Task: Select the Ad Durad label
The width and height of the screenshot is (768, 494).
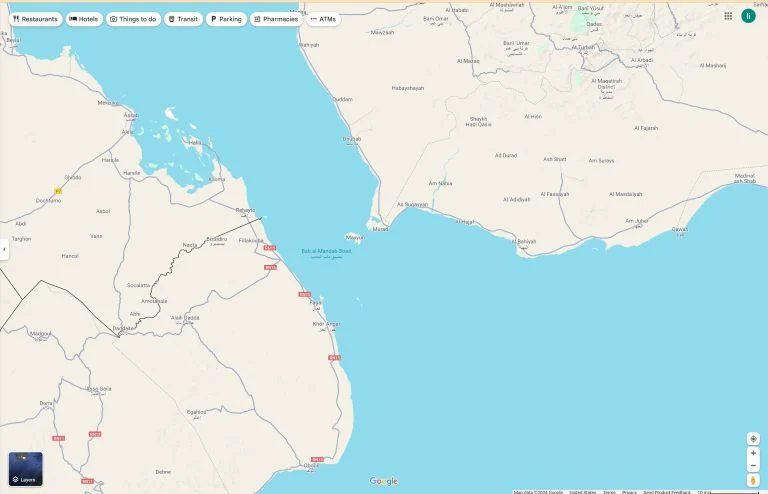Action: (x=505, y=155)
